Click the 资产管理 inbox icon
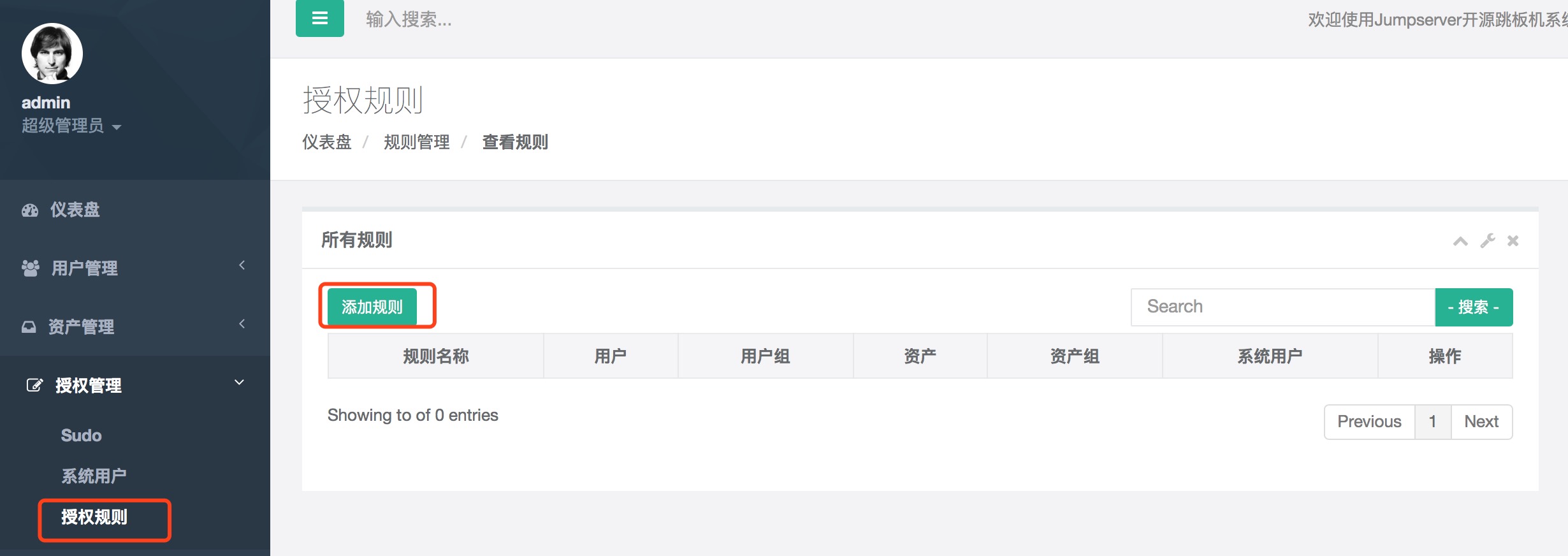The width and height of the screenshot is (1568, 556). 29,327
